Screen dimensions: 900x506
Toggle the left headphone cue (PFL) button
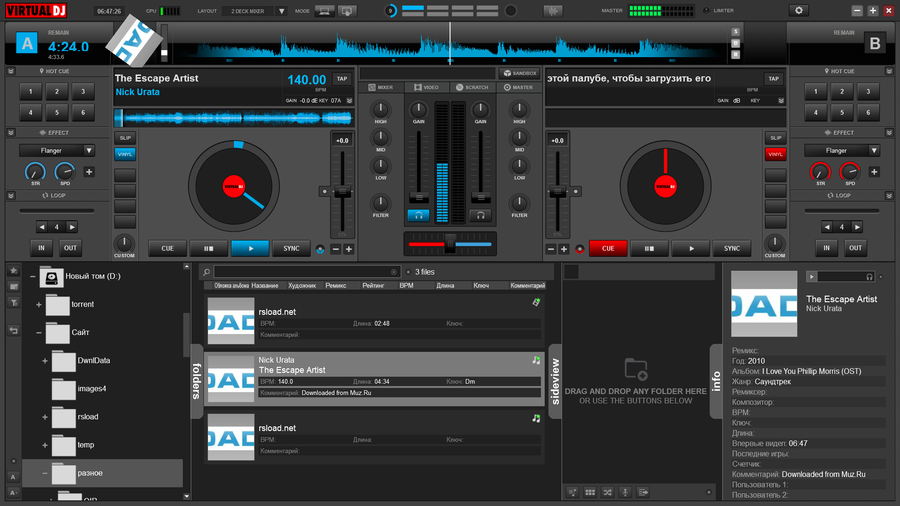(418, 215)
